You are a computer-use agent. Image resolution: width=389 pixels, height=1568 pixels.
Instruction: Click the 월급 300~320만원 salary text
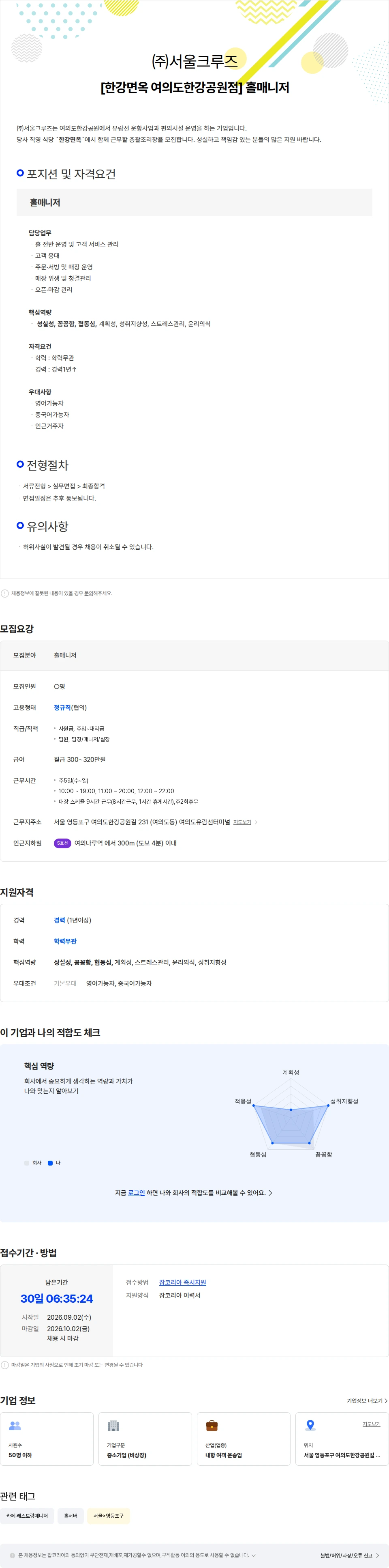pos(79,759)
